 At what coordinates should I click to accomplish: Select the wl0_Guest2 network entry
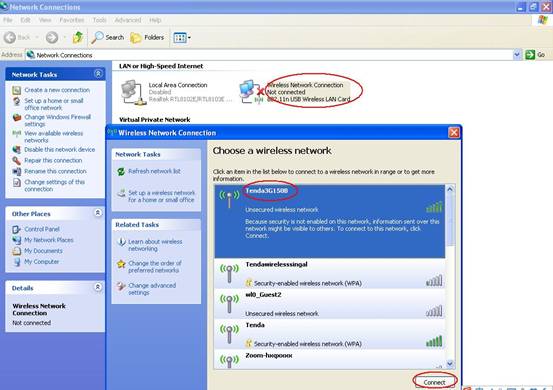(330, 304)
